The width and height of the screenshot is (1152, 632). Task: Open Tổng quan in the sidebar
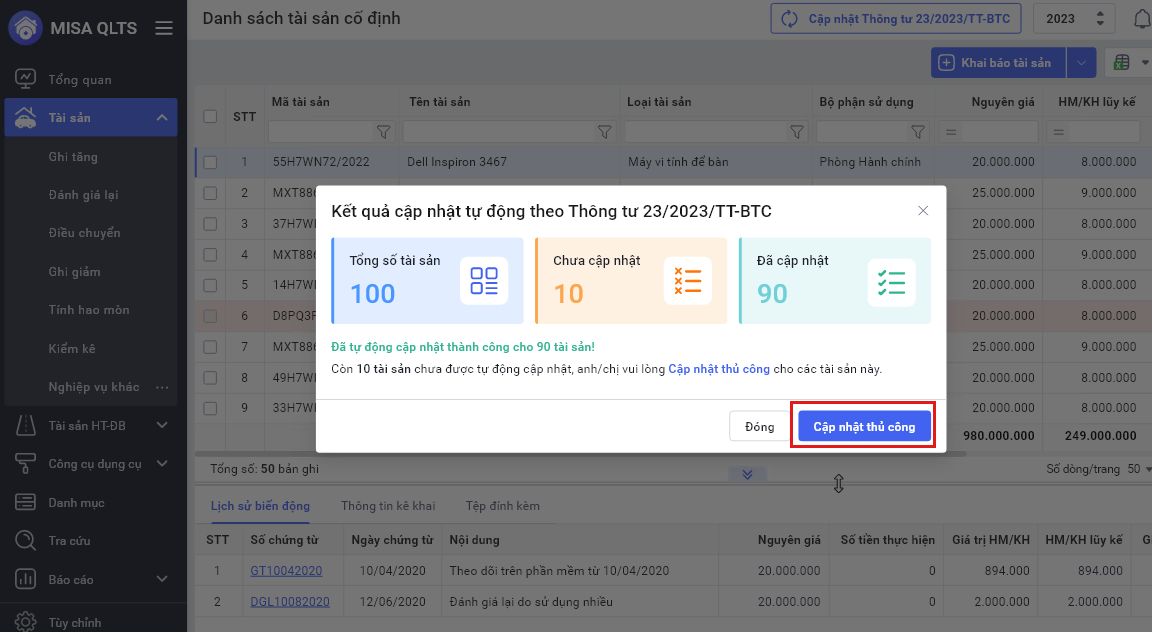(80, 79)
